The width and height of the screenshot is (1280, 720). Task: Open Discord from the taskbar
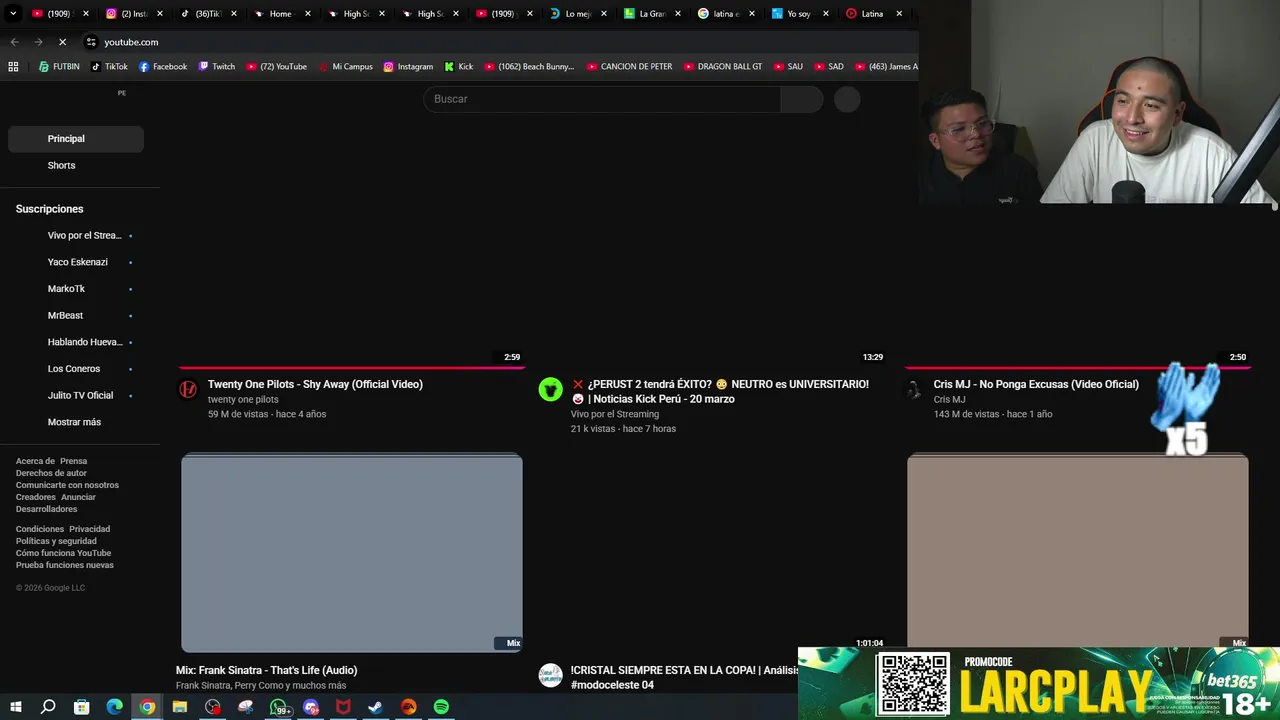pyautogui.click(x=311, y=707)
